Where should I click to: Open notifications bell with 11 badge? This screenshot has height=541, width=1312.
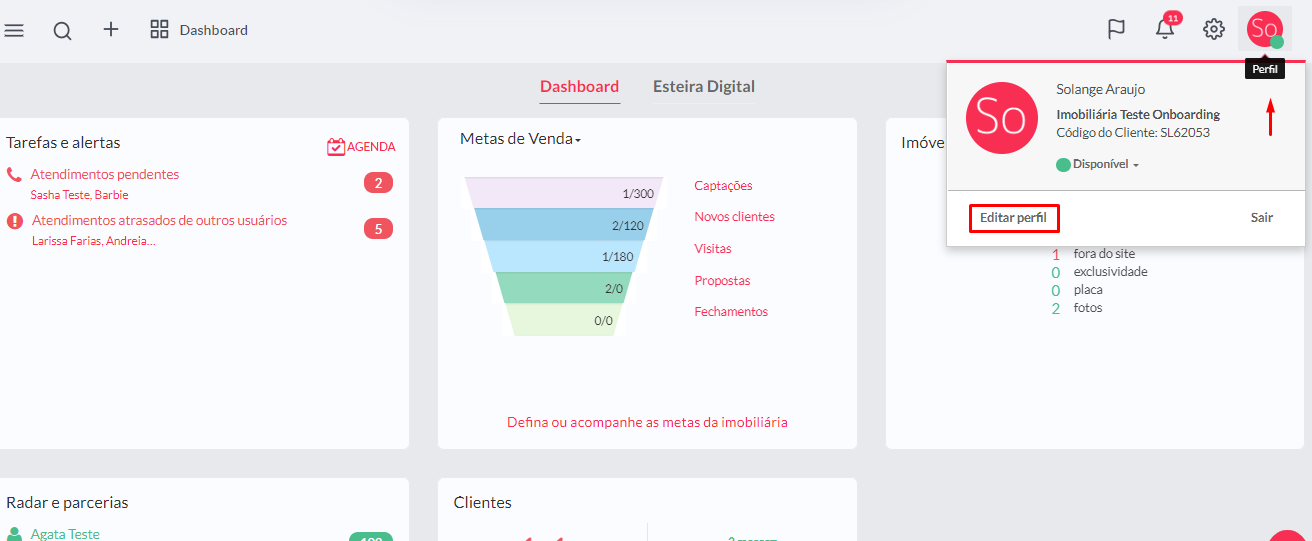[1166, 27]
